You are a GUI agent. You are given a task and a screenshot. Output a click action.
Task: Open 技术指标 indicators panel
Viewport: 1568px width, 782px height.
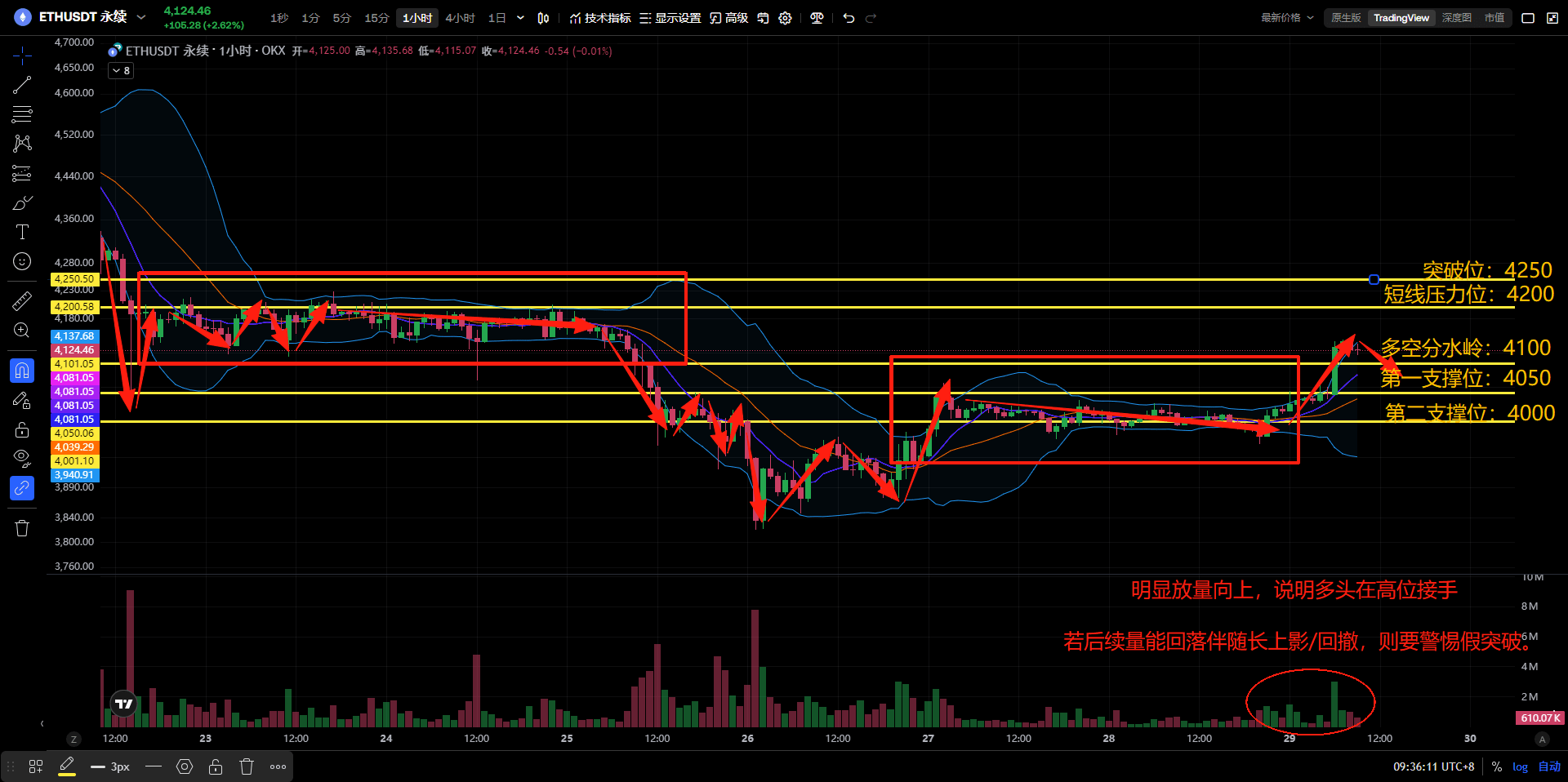point(600,18)
